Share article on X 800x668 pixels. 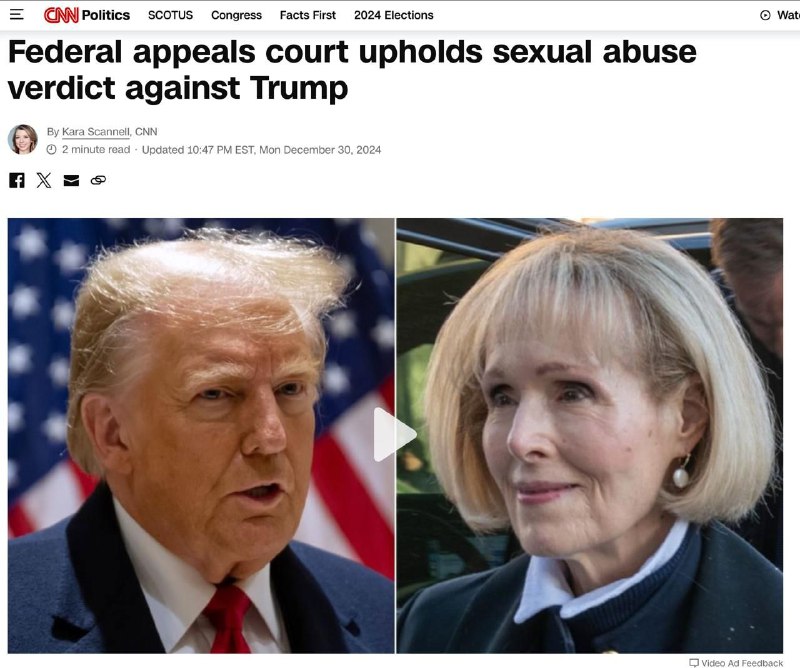point(44,180)
